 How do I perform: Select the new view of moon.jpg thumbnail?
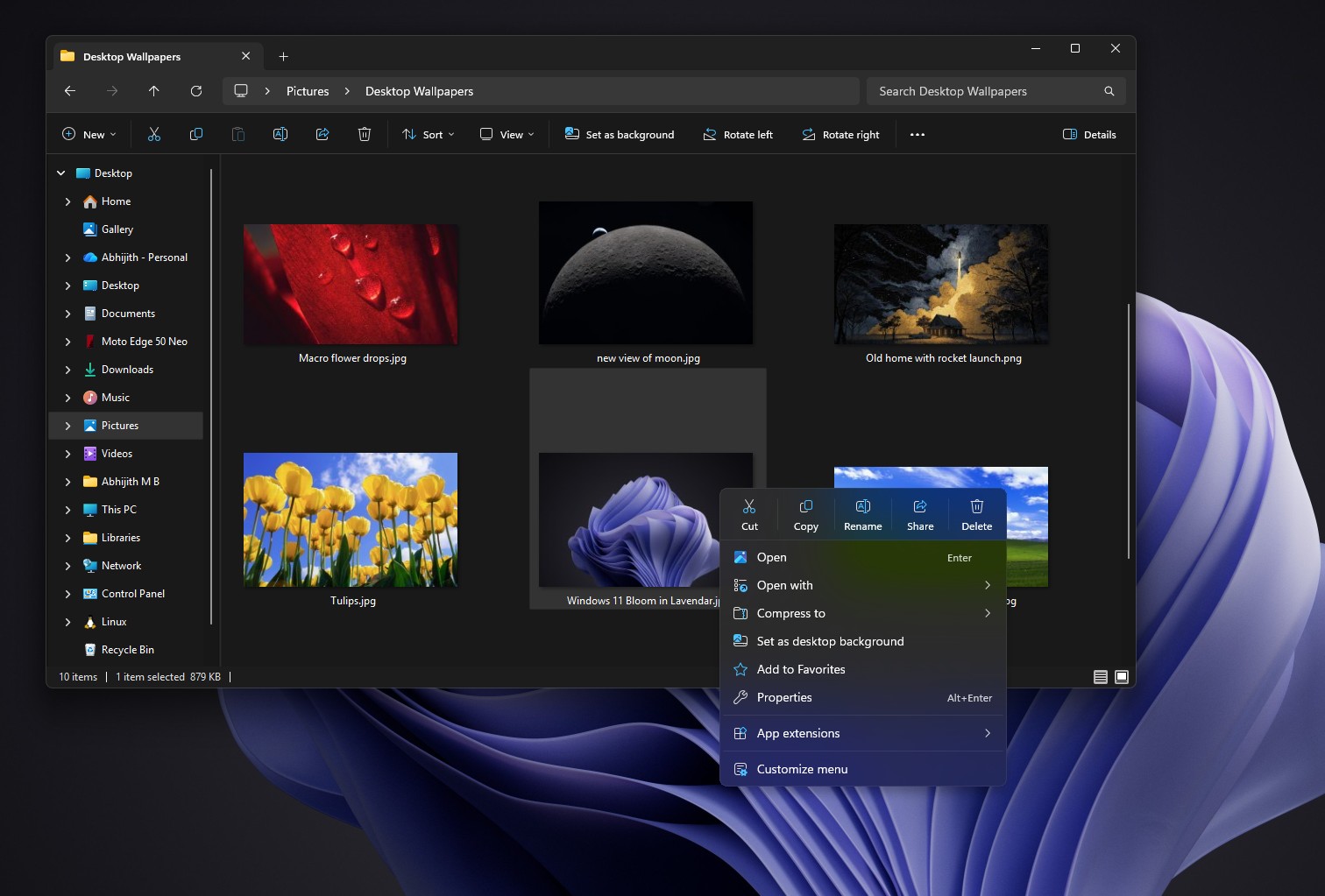646,273
